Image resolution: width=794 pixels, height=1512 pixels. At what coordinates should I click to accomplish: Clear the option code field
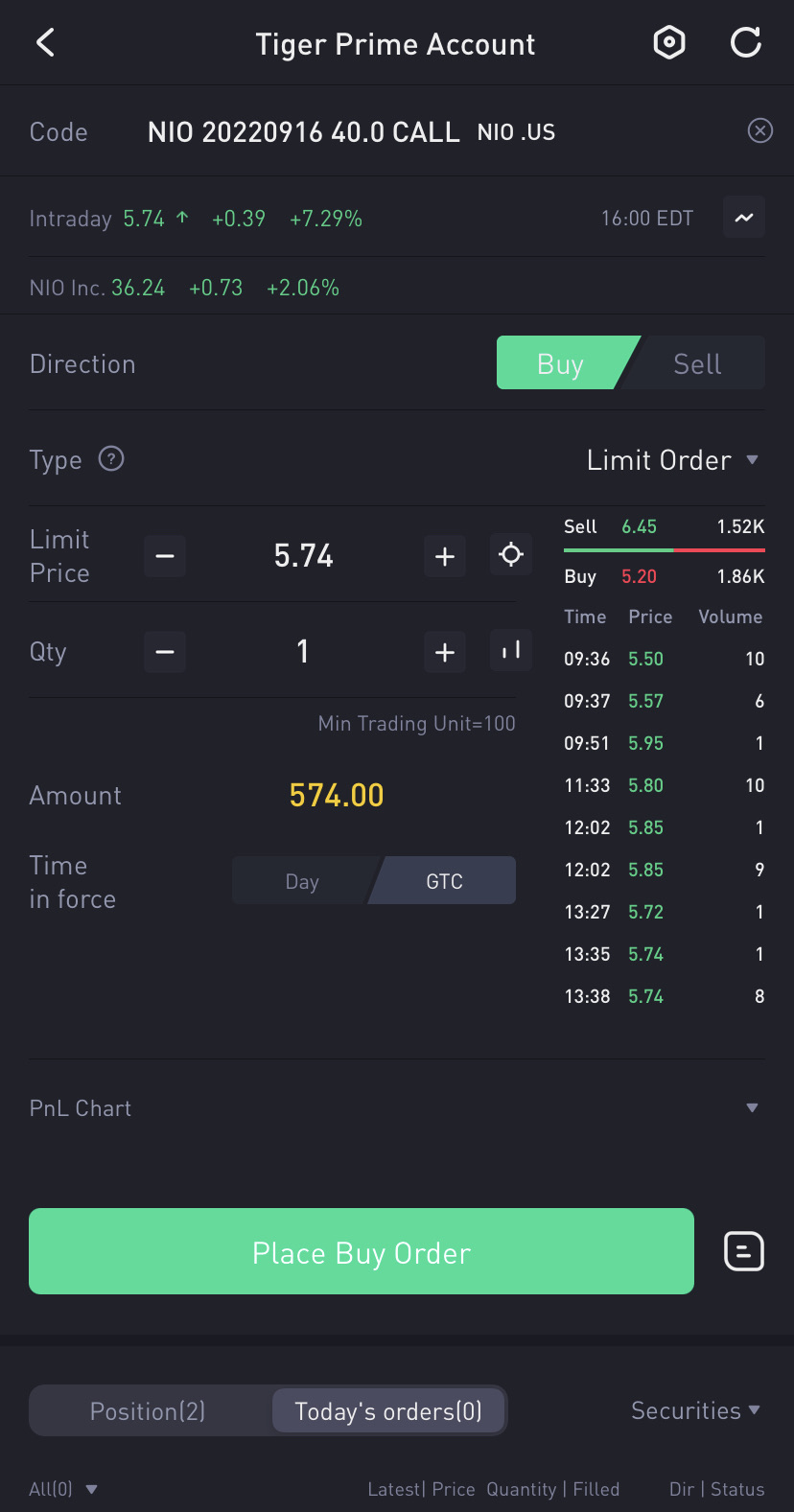click(760, 130)
